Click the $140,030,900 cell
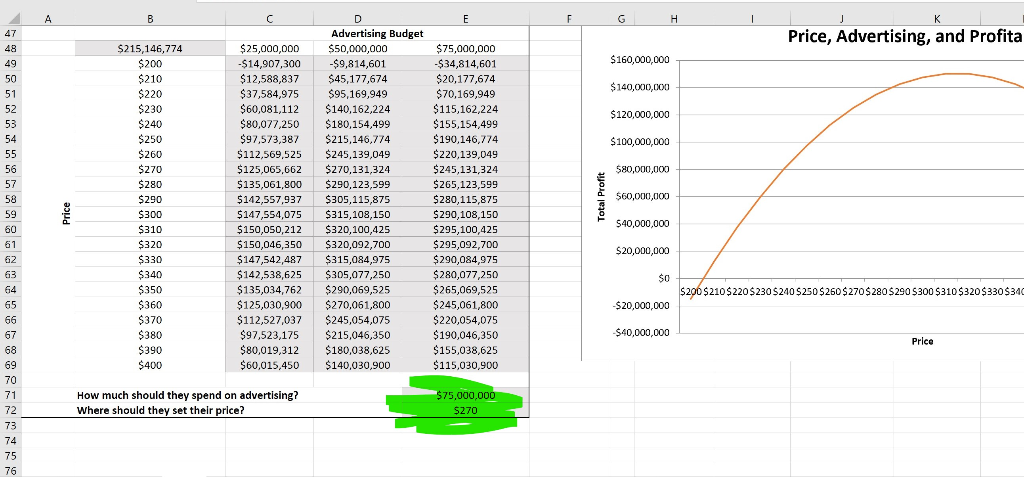Image resolution: width=1024 pixels, height=477 pixels. pyautogui.click(x=357, y=365)
